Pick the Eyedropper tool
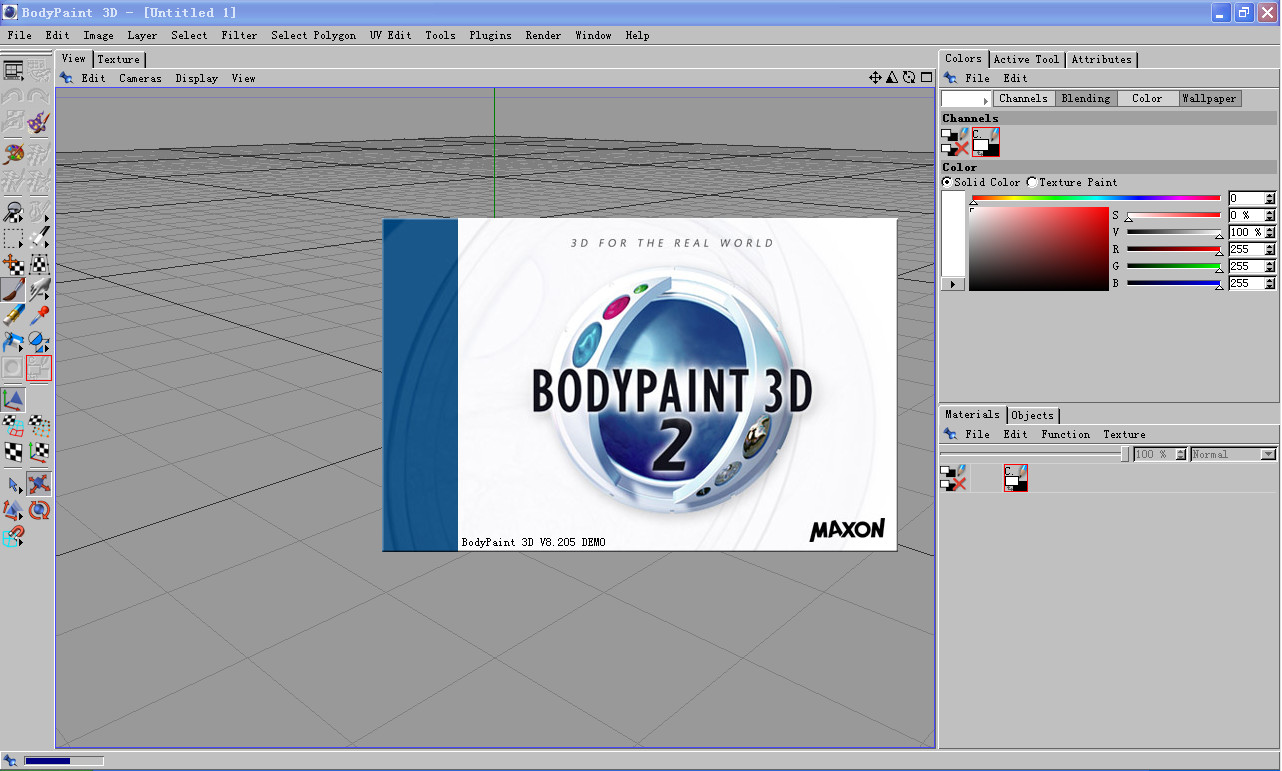1282x771 pixels. click(39, 316)
